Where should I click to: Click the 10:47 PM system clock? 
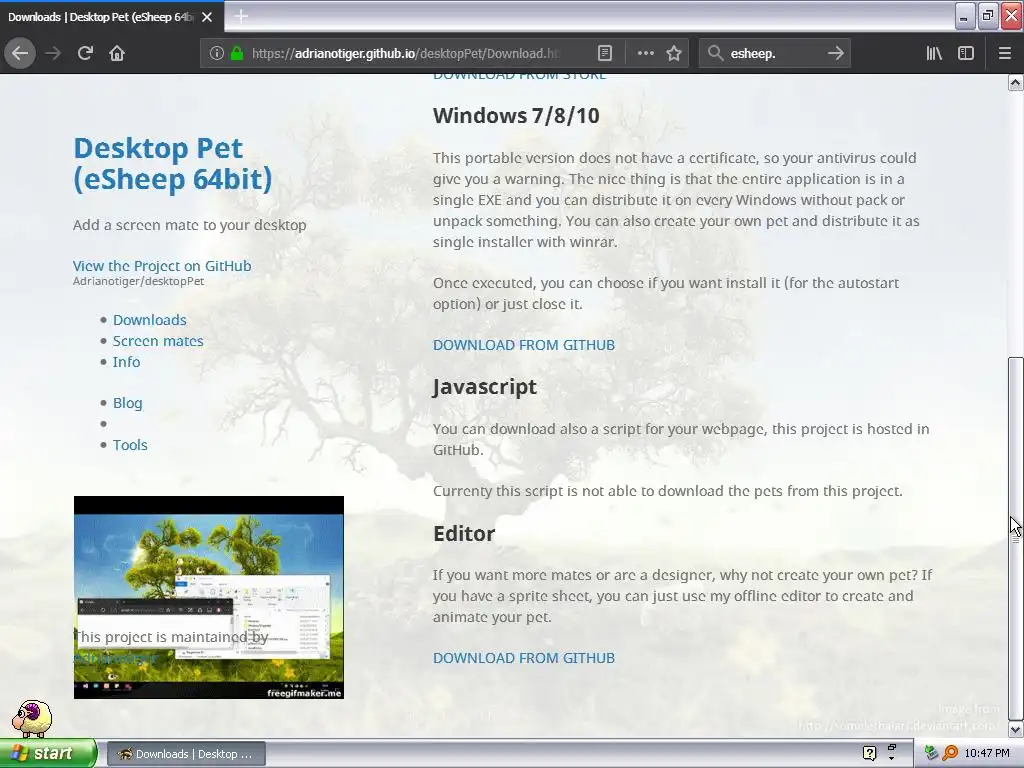point(987,754)
